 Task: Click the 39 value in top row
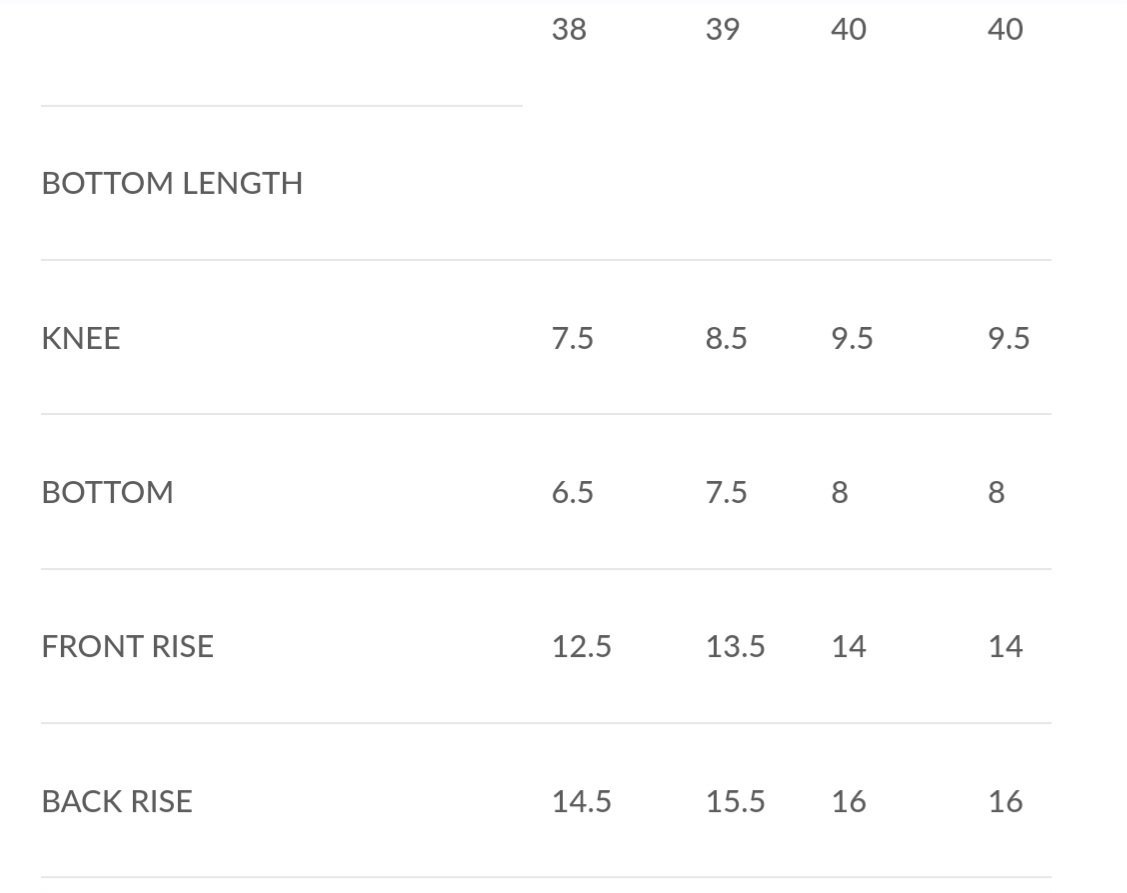722,29
